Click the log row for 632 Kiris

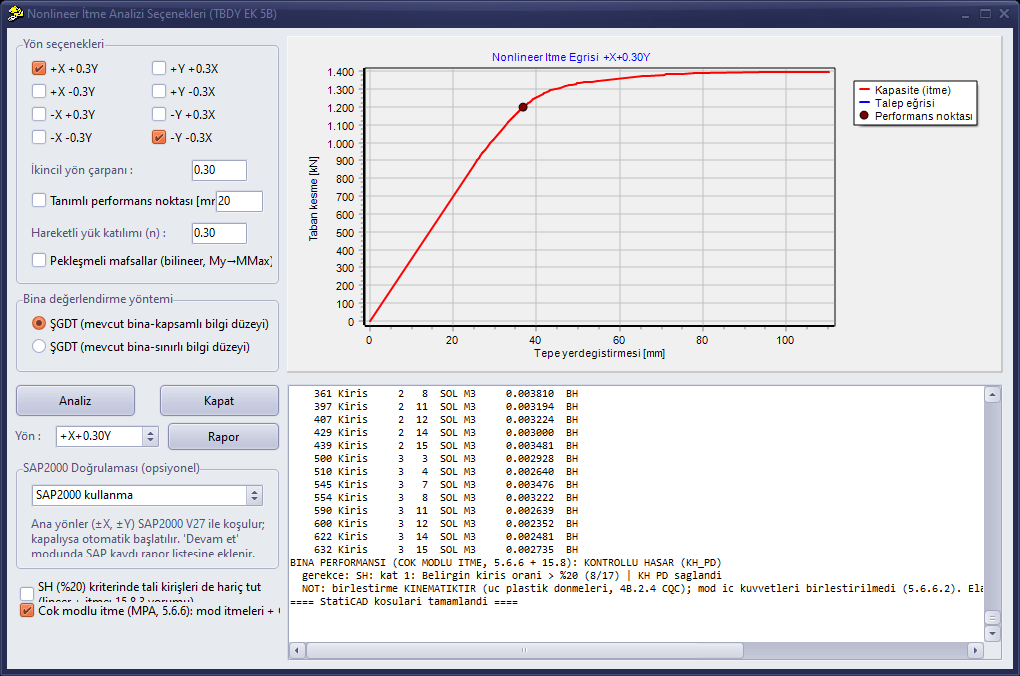click(446, 550)
